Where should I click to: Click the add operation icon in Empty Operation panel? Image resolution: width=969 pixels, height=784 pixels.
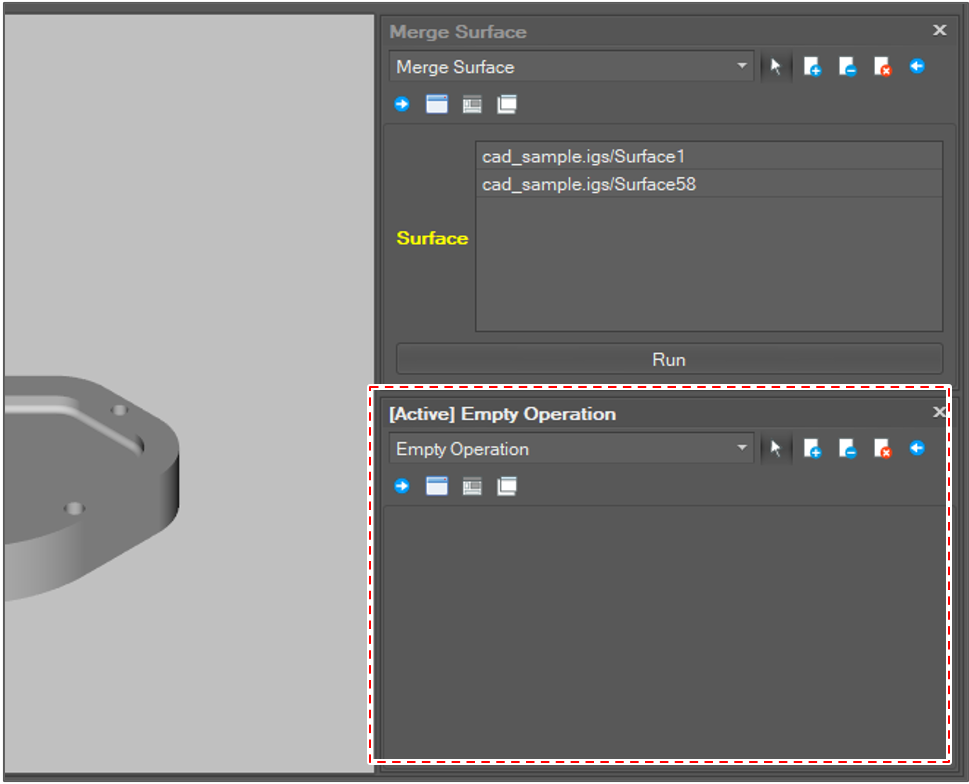pos(812,450)
